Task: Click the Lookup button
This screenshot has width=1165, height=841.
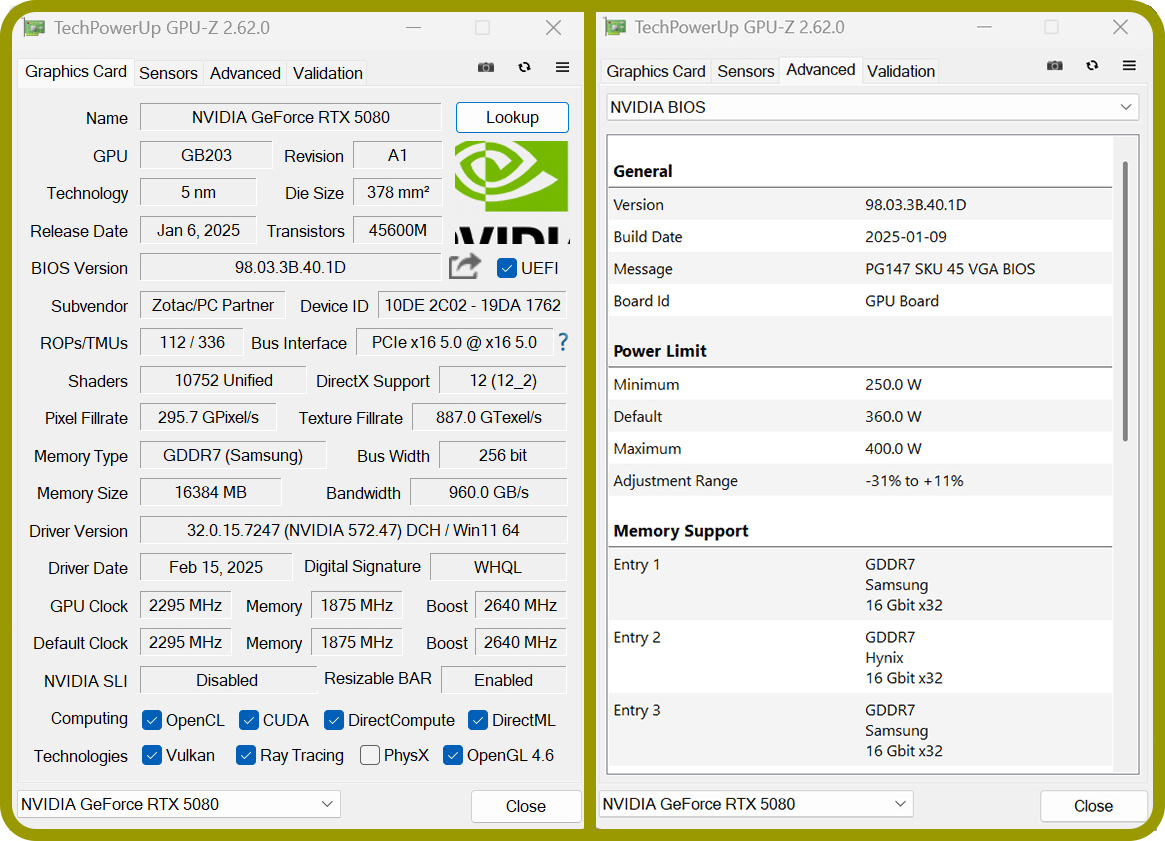Action: pos(512,117)
